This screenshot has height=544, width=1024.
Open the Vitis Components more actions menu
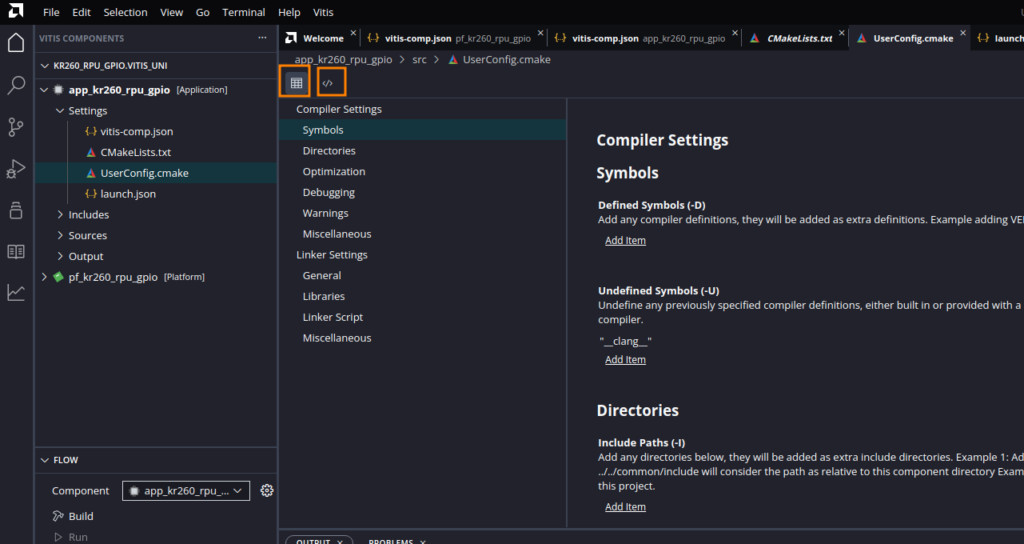point(262,38)
